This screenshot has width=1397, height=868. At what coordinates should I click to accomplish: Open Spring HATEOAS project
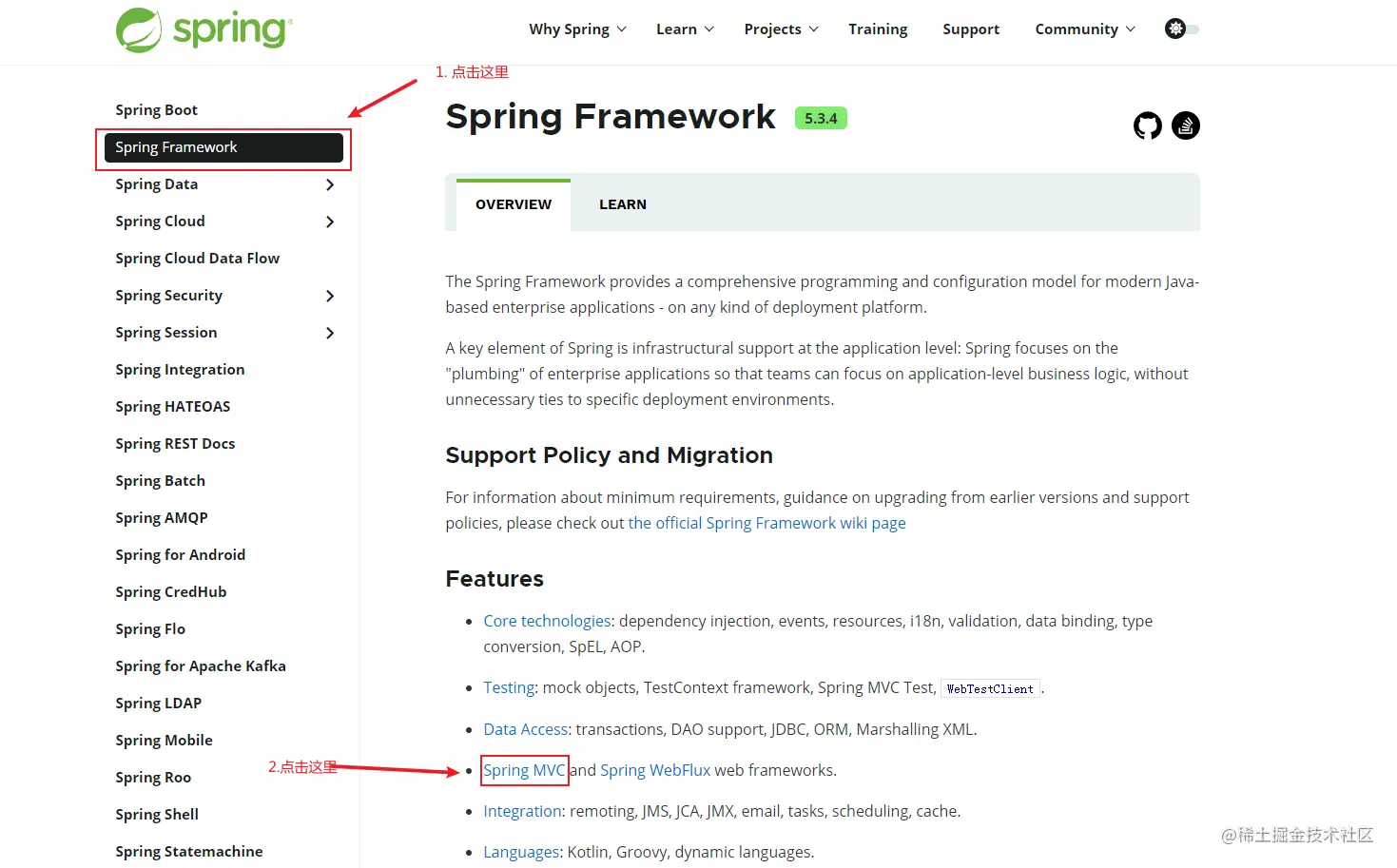(173, 407)
